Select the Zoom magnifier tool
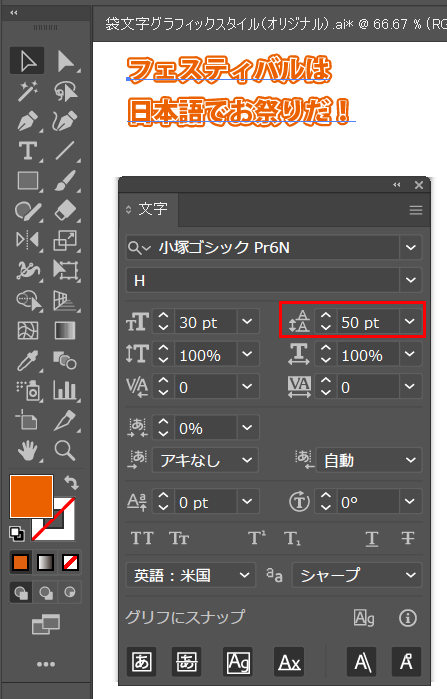 65,450
